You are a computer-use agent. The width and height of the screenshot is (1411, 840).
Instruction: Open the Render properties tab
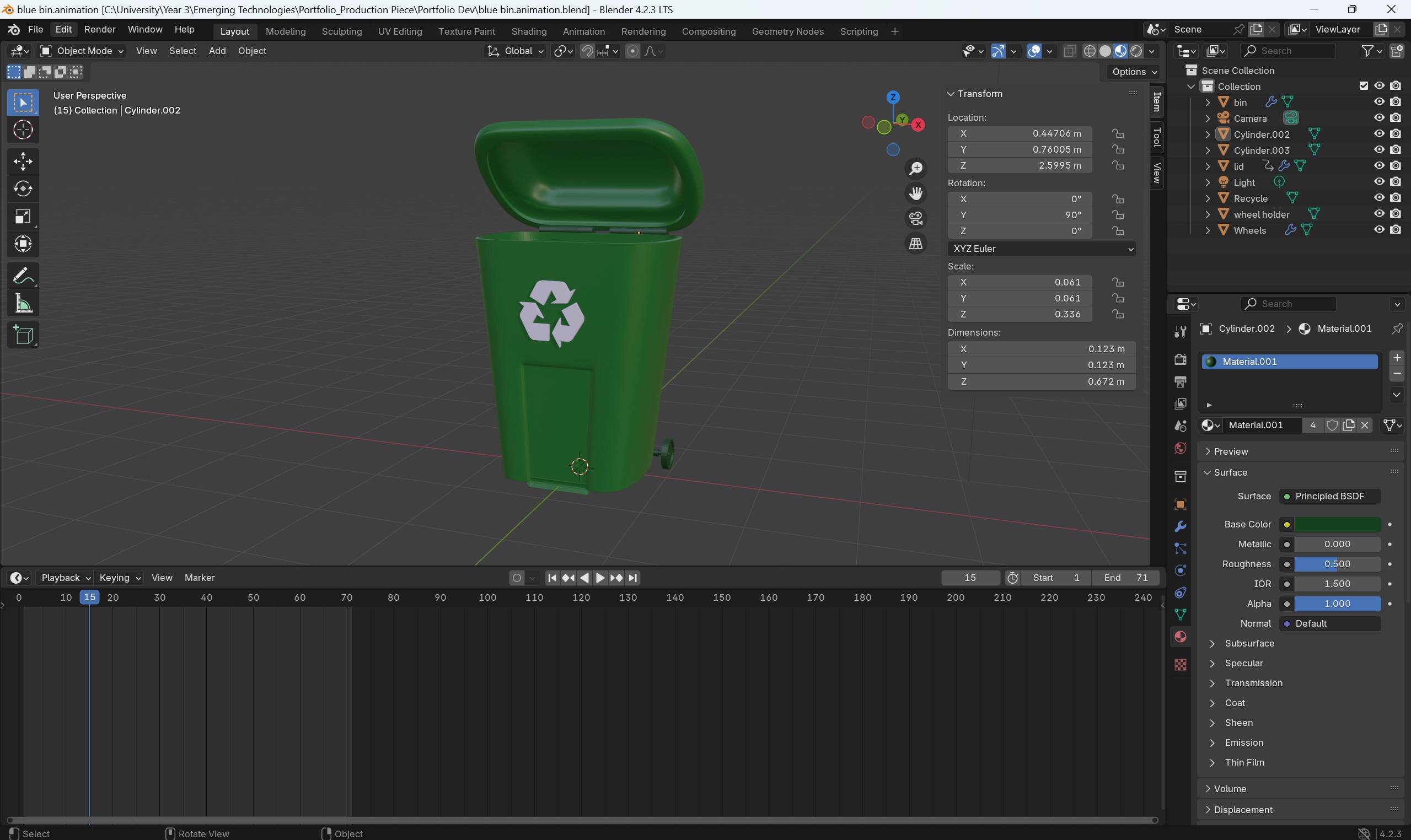click(1181, 360)
